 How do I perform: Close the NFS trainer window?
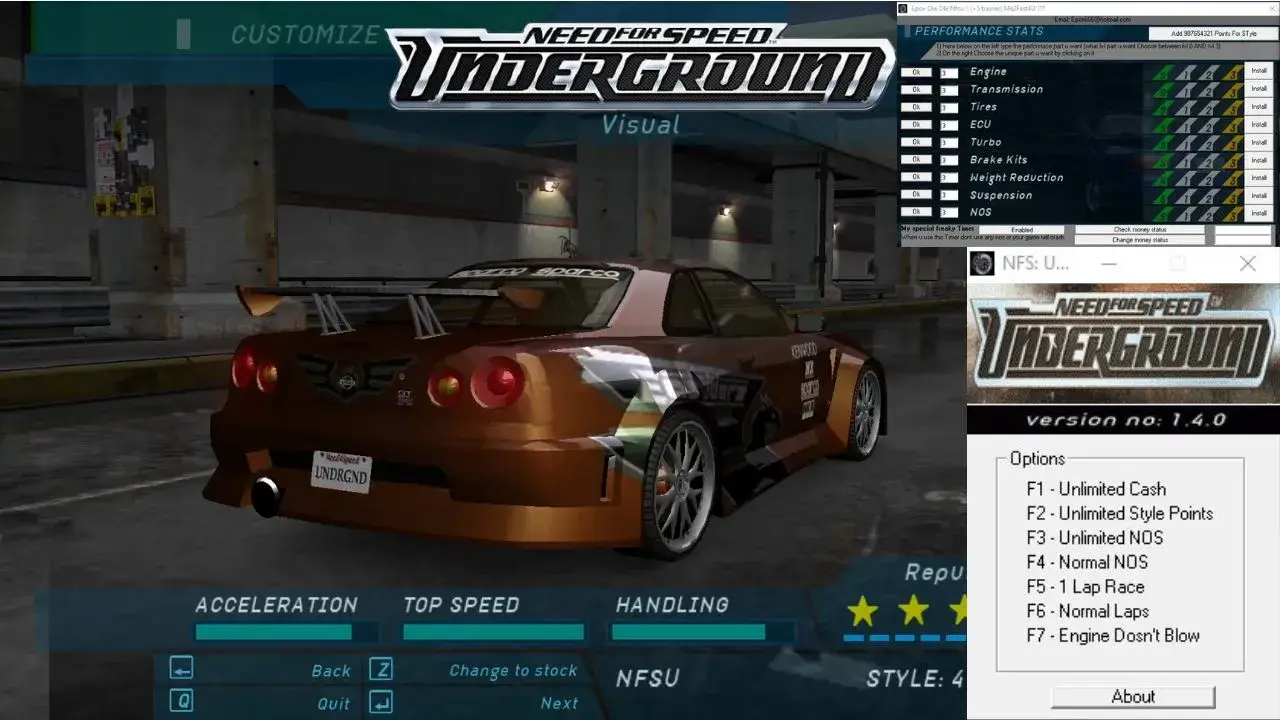point(1247,264)
